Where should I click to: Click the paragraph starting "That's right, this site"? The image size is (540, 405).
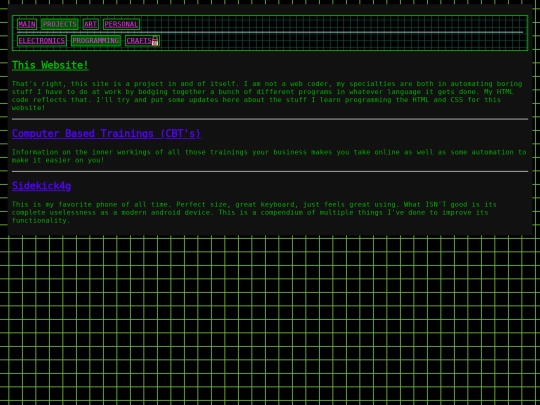point(267,96)
